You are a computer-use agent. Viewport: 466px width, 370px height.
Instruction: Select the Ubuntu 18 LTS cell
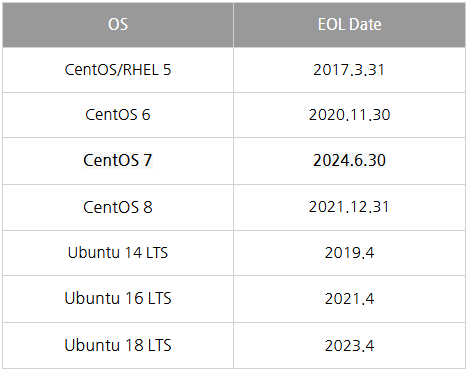pos(118,345)
